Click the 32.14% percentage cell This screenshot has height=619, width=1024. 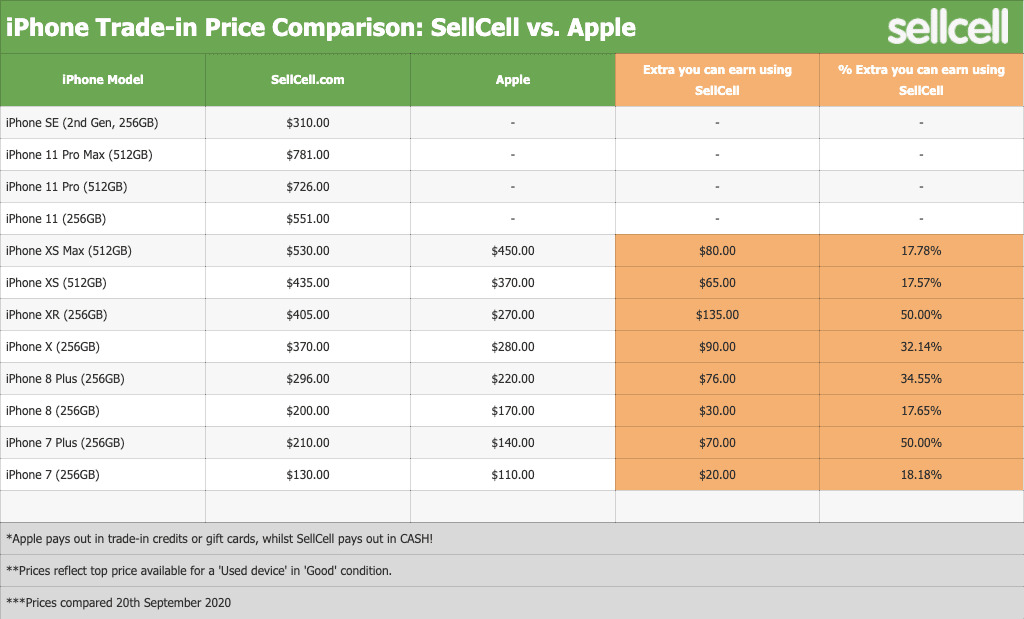pyautogui.click(x=921, y=347)
